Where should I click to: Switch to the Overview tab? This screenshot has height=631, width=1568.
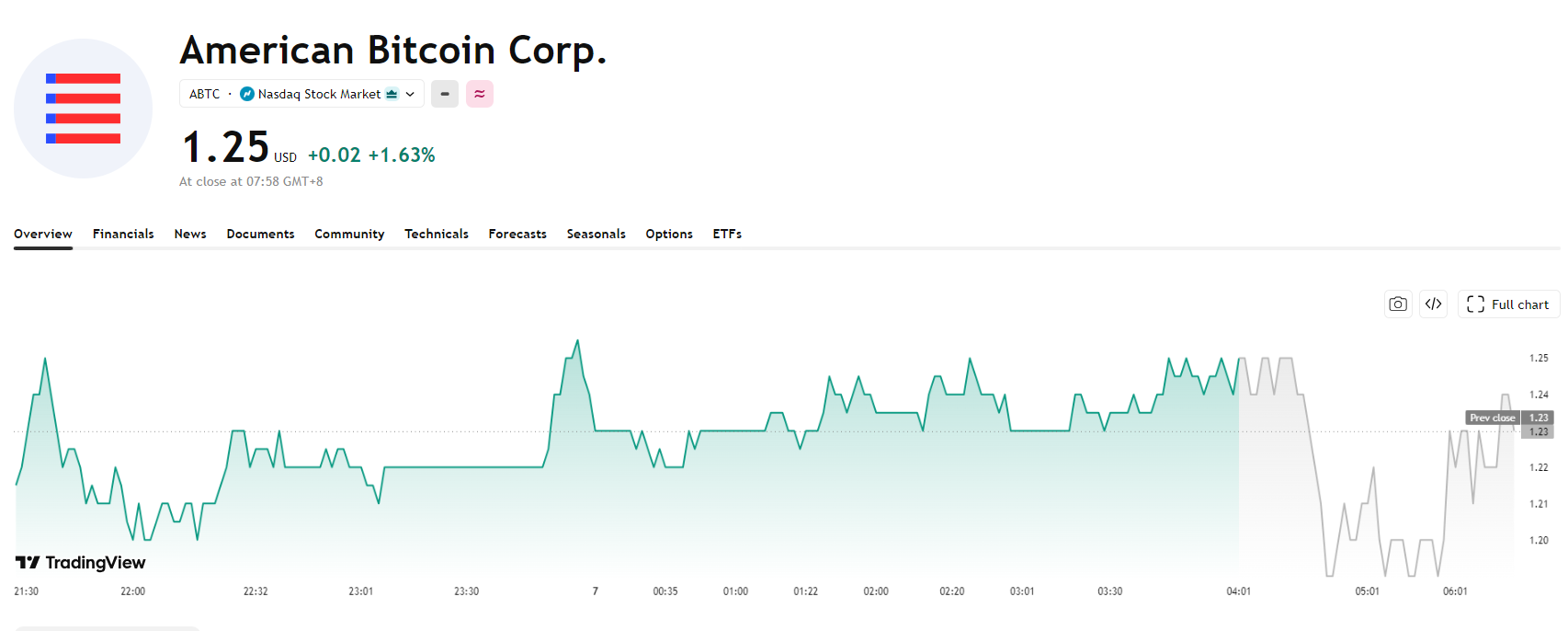point(43,234)
